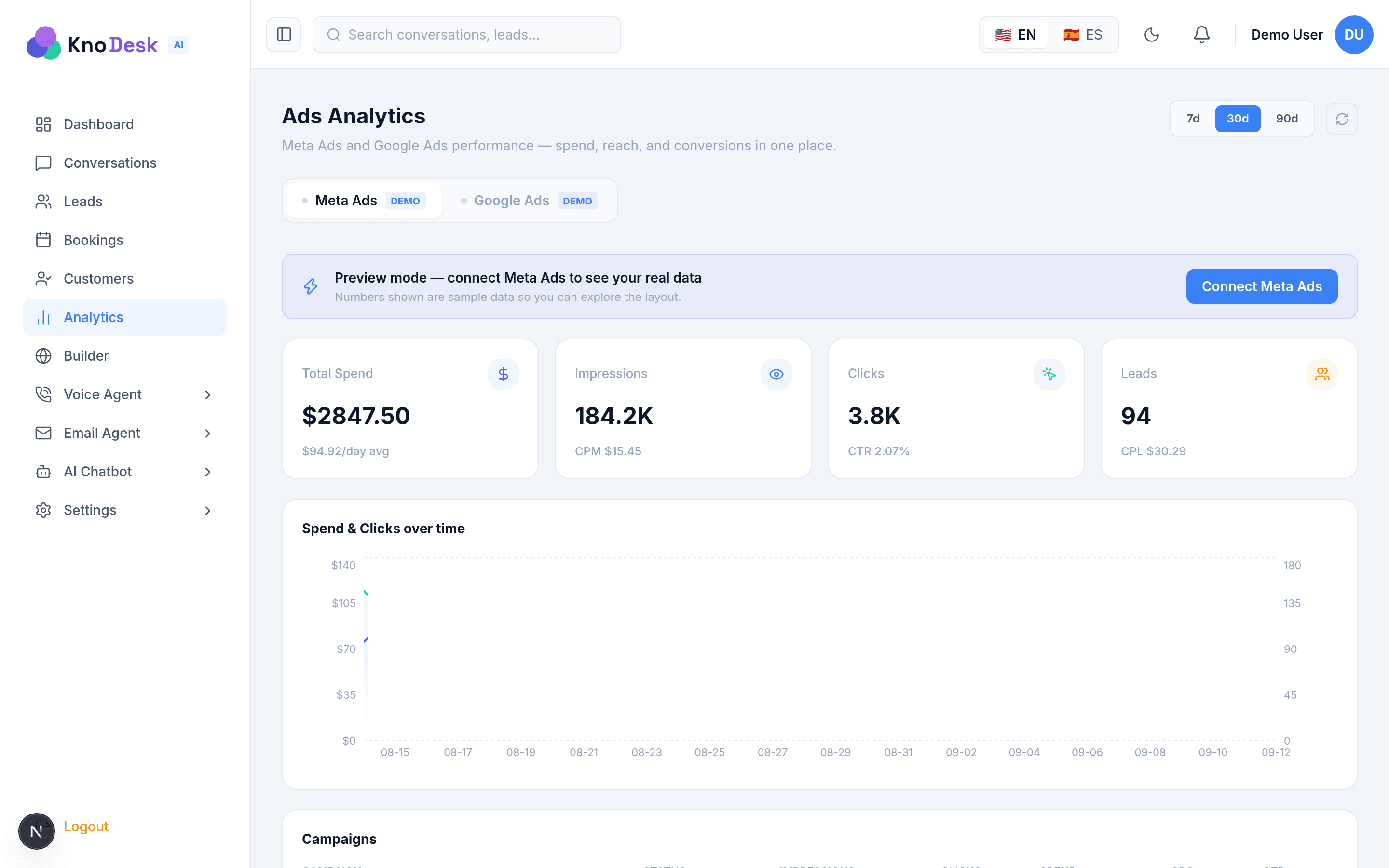The width and height of the screenshot is (1389, 868).
Task: Open Conversations in sidebar
Action: (124, 163)
